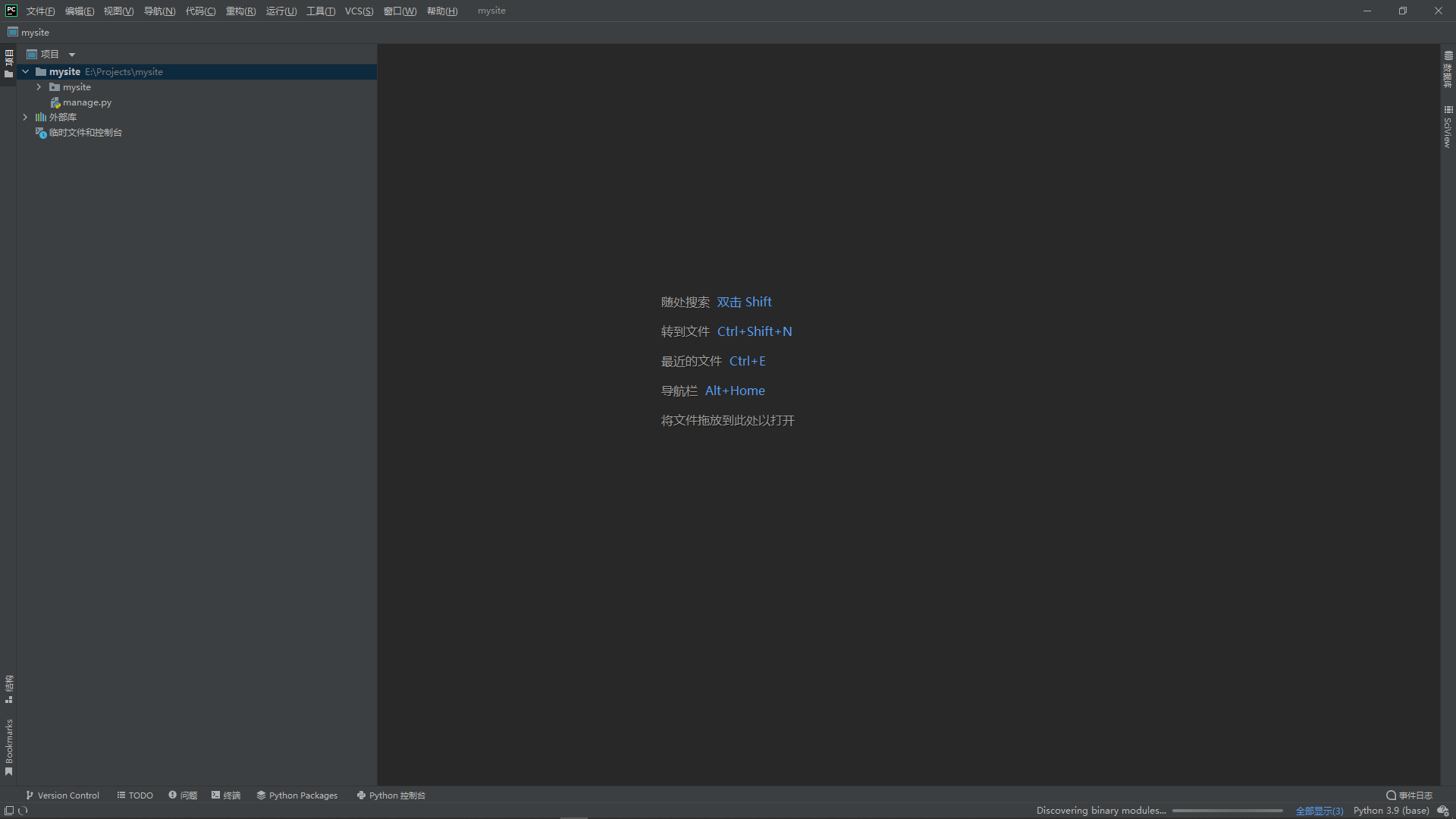The height and width of the screenshot is (819, 1456).
Task: Click the 全部显示(3) link
Action: 1319,811
